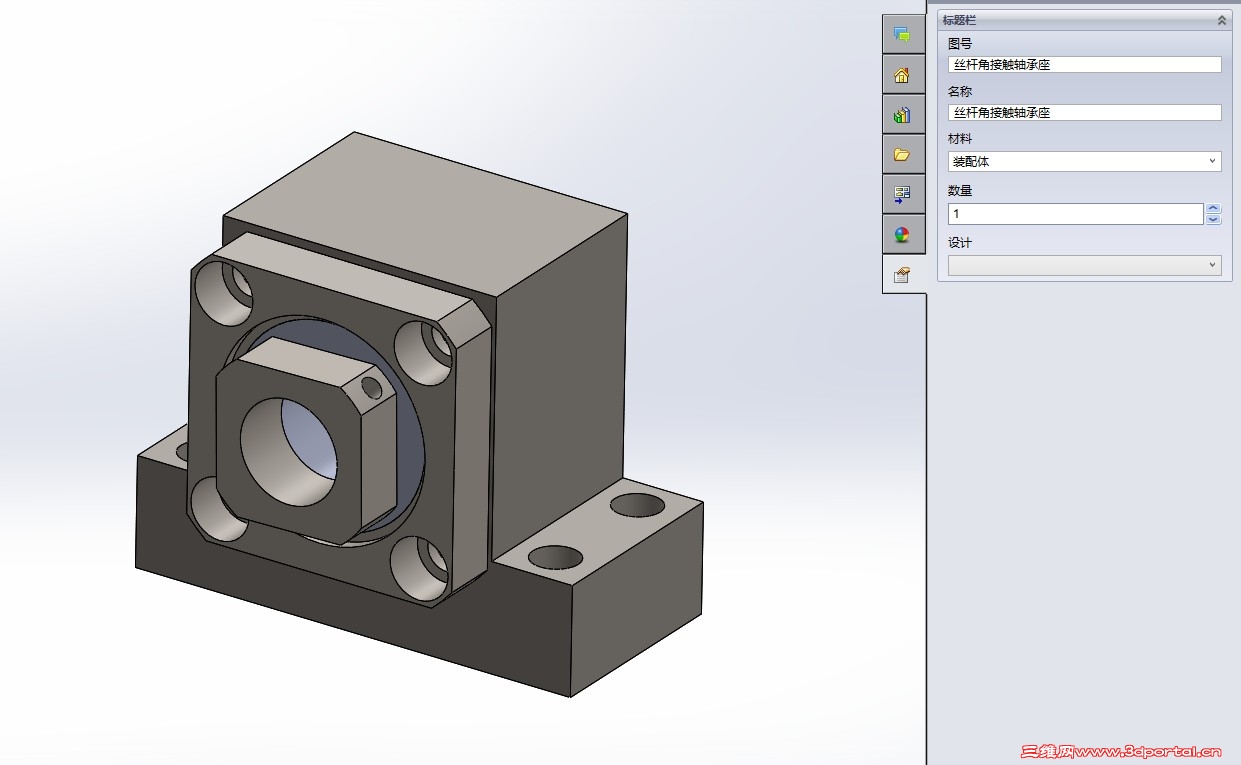Screen dimensions: 1241x765
Task: Click the 设计 label
Action: pyautogui.click(x=960, y=243)
